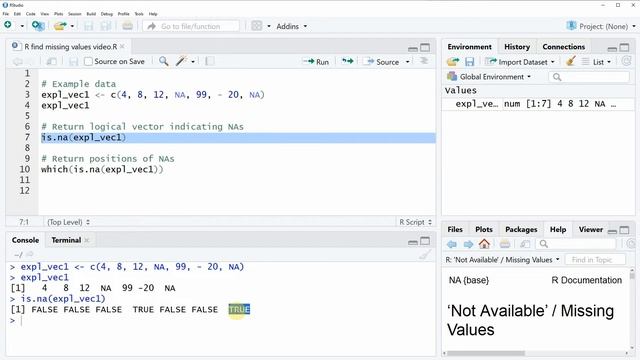Switch to the Plots tab
The width and height of the screenshot is (640, 360).
click(484, 229)
